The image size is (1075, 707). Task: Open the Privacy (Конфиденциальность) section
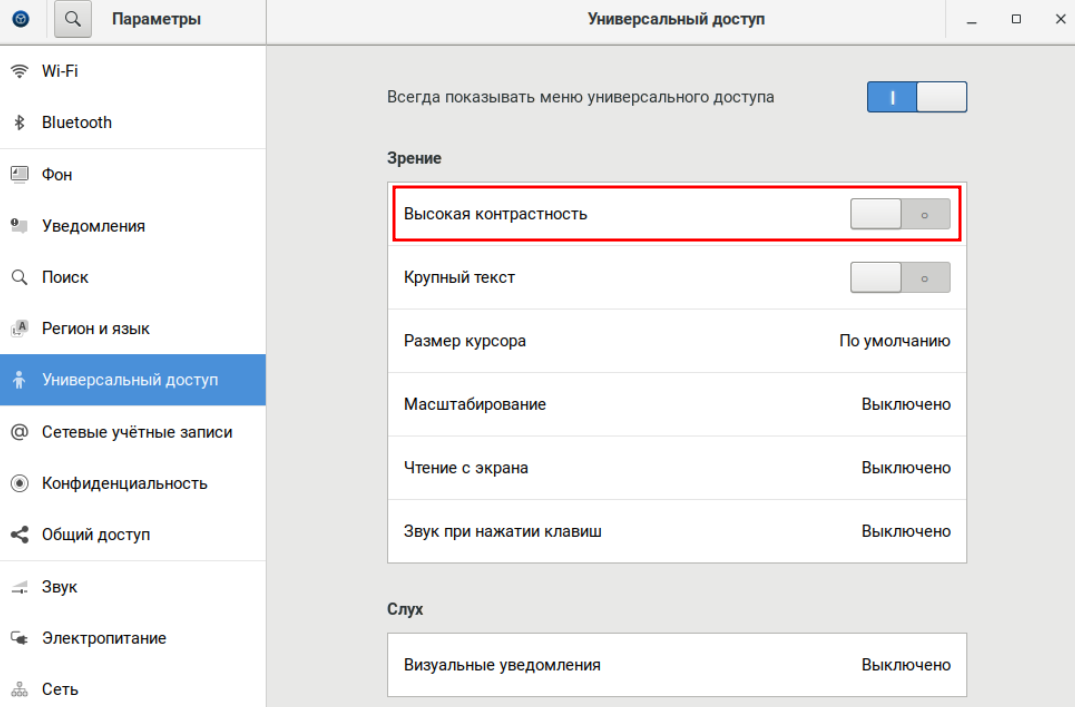point(124,483)
